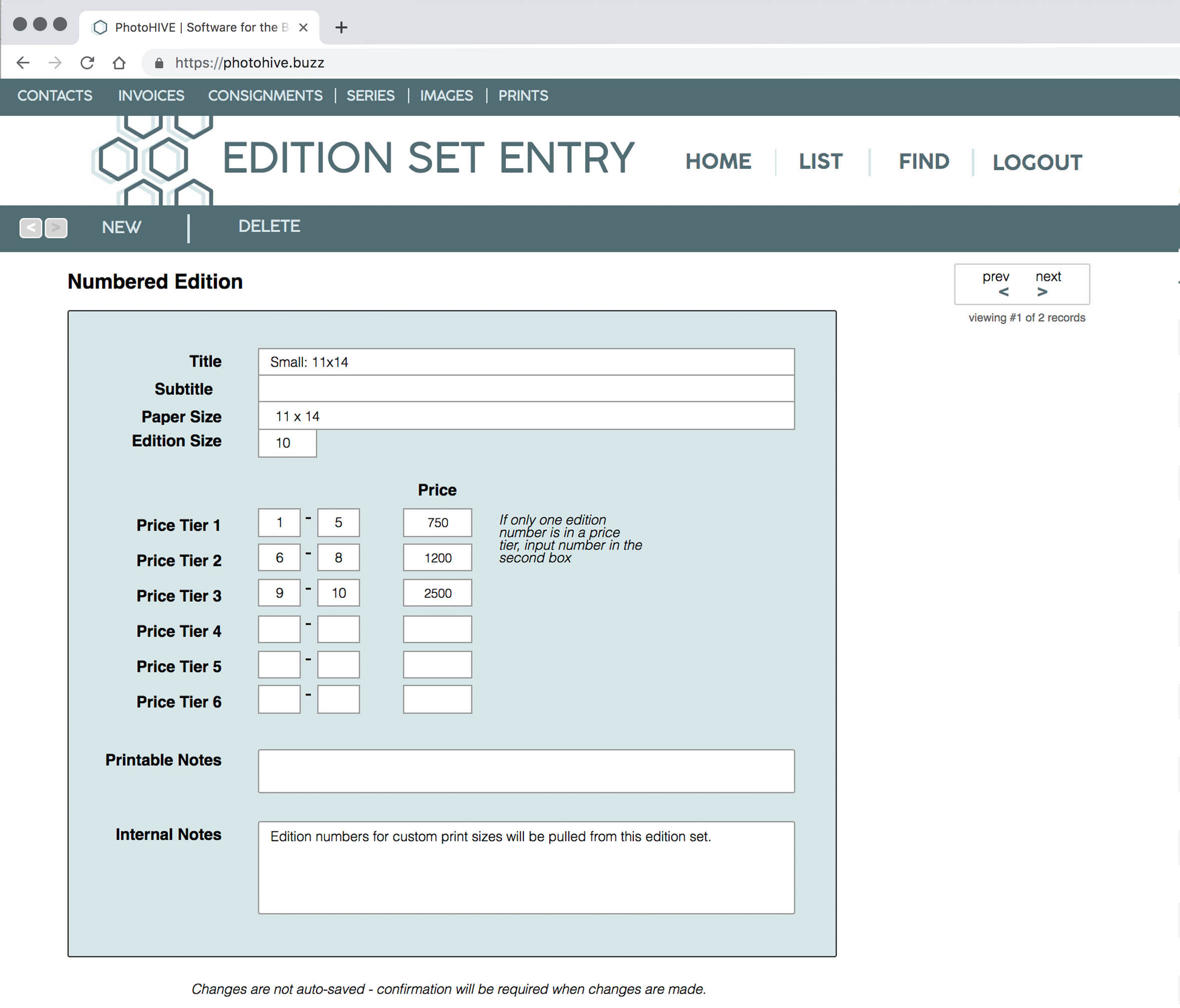Screen dimensions: 1180x1008
Task: Click the browser back arrow
Action: [x=23, y=63]
